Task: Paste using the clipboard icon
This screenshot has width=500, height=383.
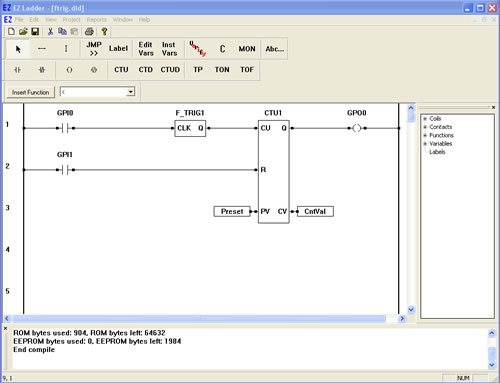Action: [74, 31]
